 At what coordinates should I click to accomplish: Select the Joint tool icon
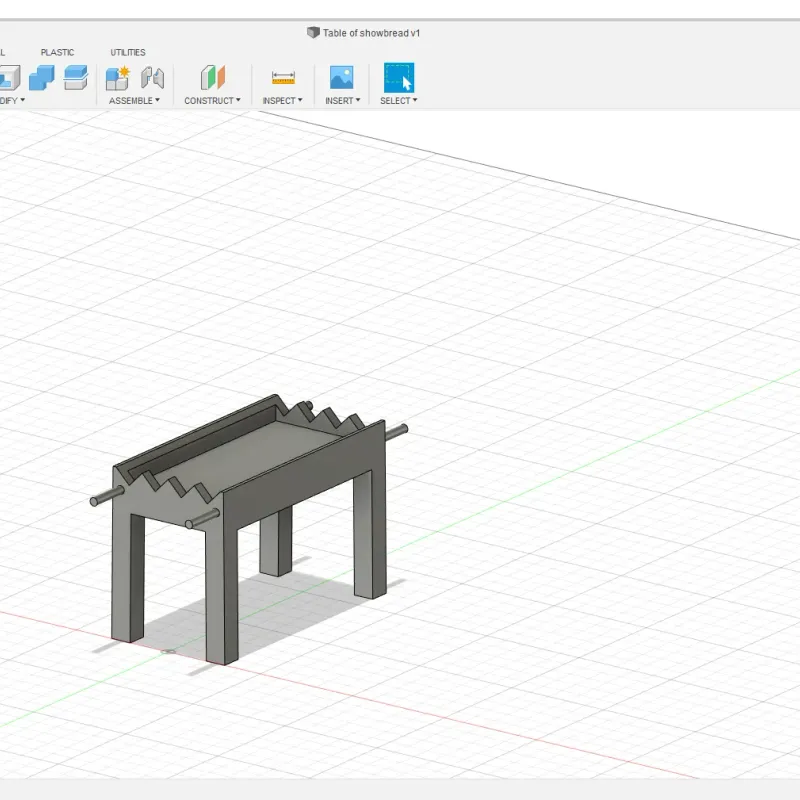(152, 78)
